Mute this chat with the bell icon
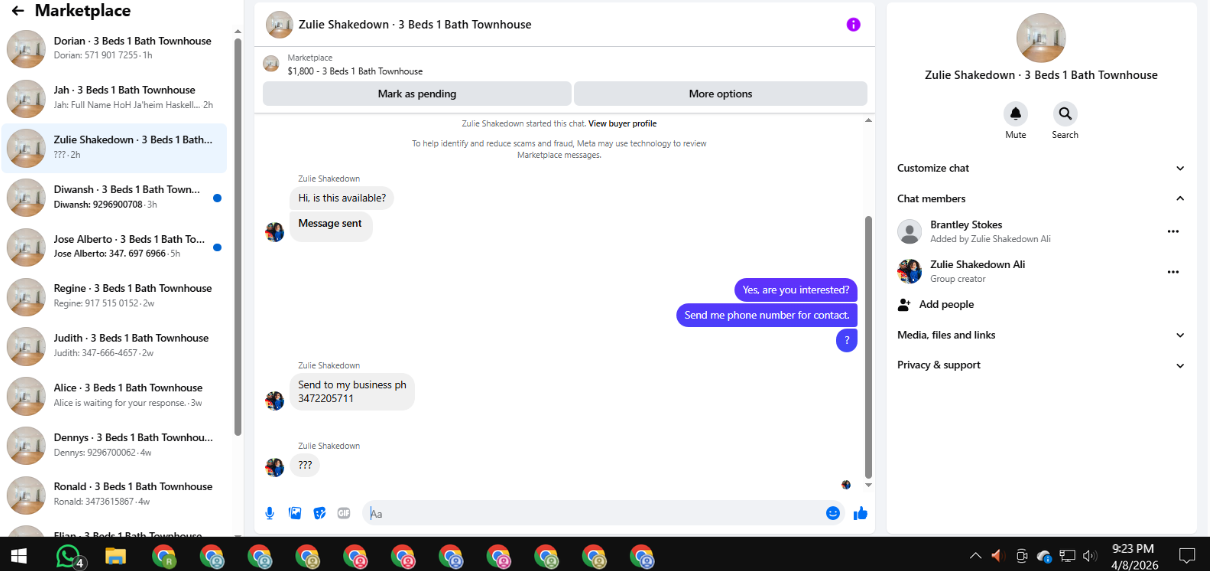 (1016, 113)
